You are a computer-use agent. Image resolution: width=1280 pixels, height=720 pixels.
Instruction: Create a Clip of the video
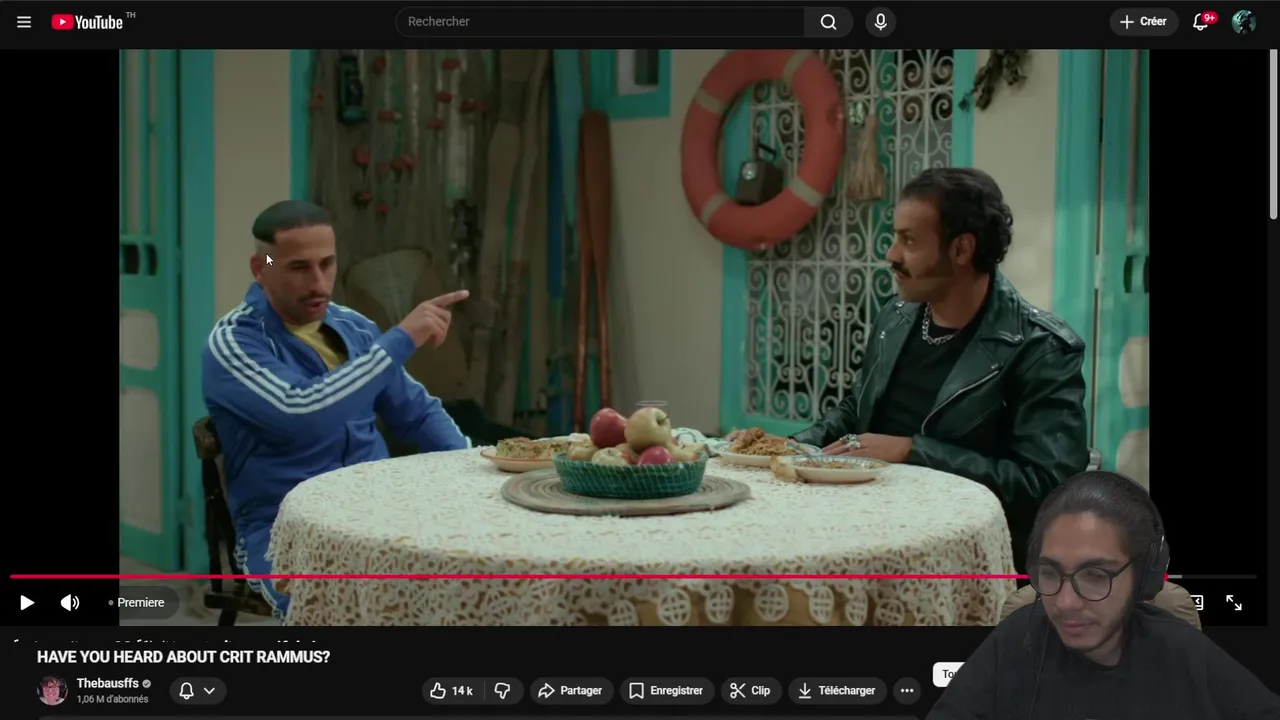coord(750,690)
